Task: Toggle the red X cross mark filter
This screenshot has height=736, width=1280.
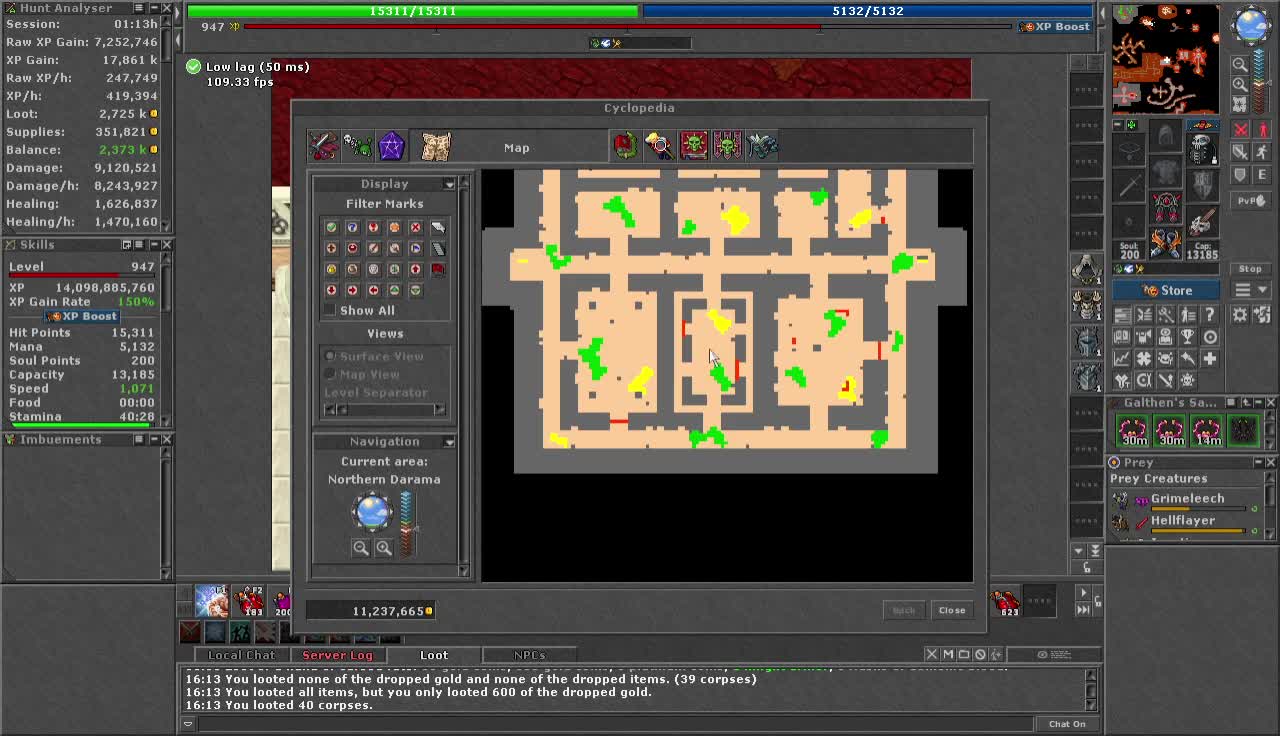Action: click(x=416, y=227)
